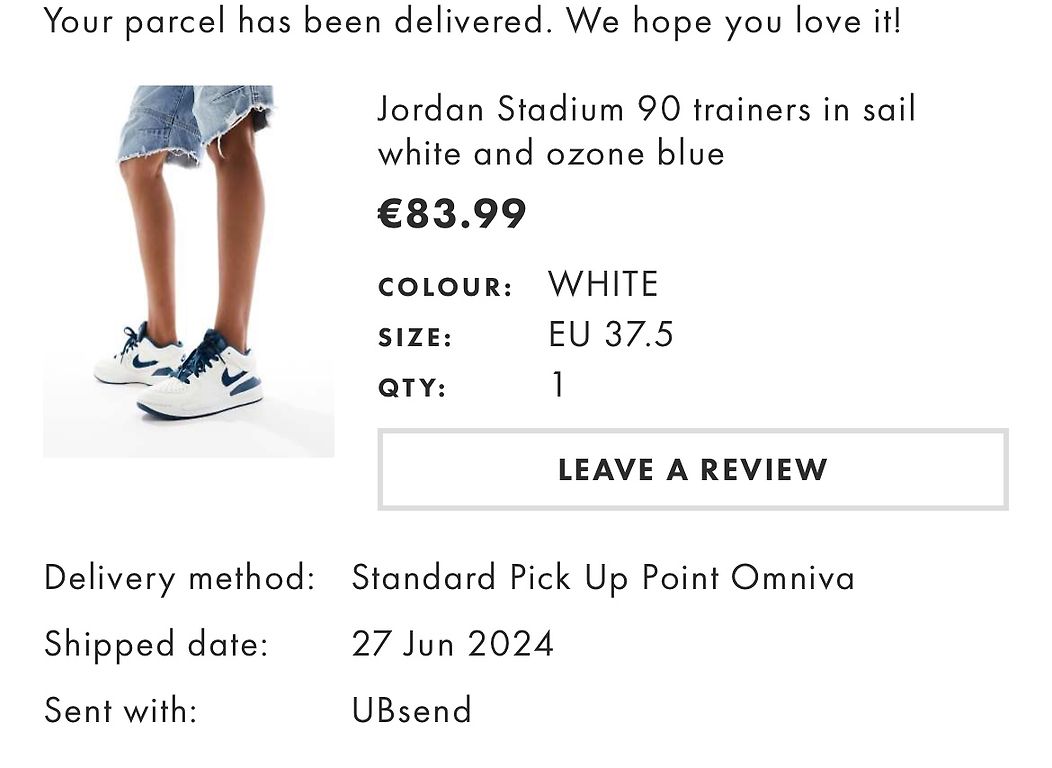Click the QTY label

[412, 388]
